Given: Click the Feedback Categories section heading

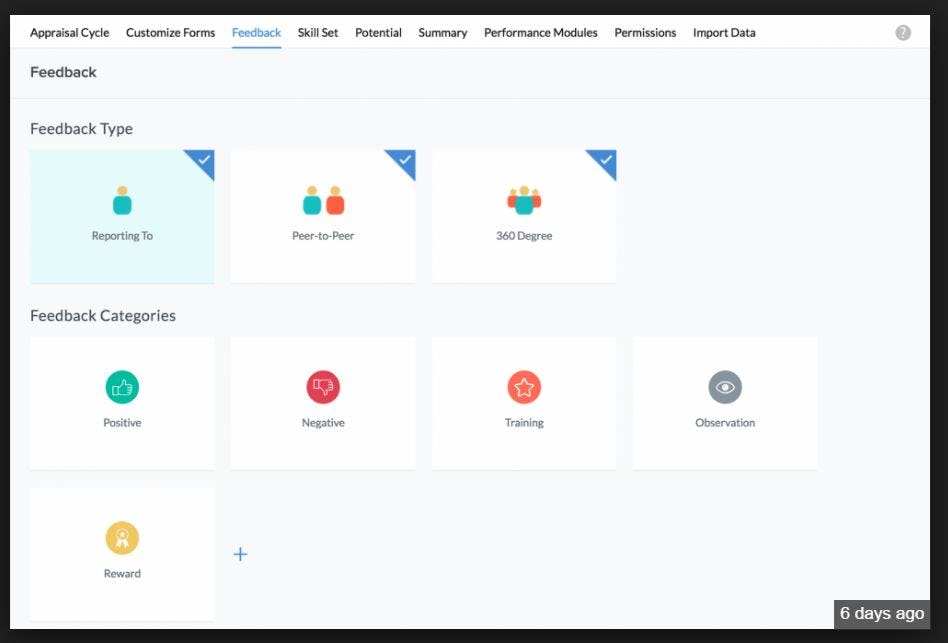Looking at the screenshot, I should point(103,315).
